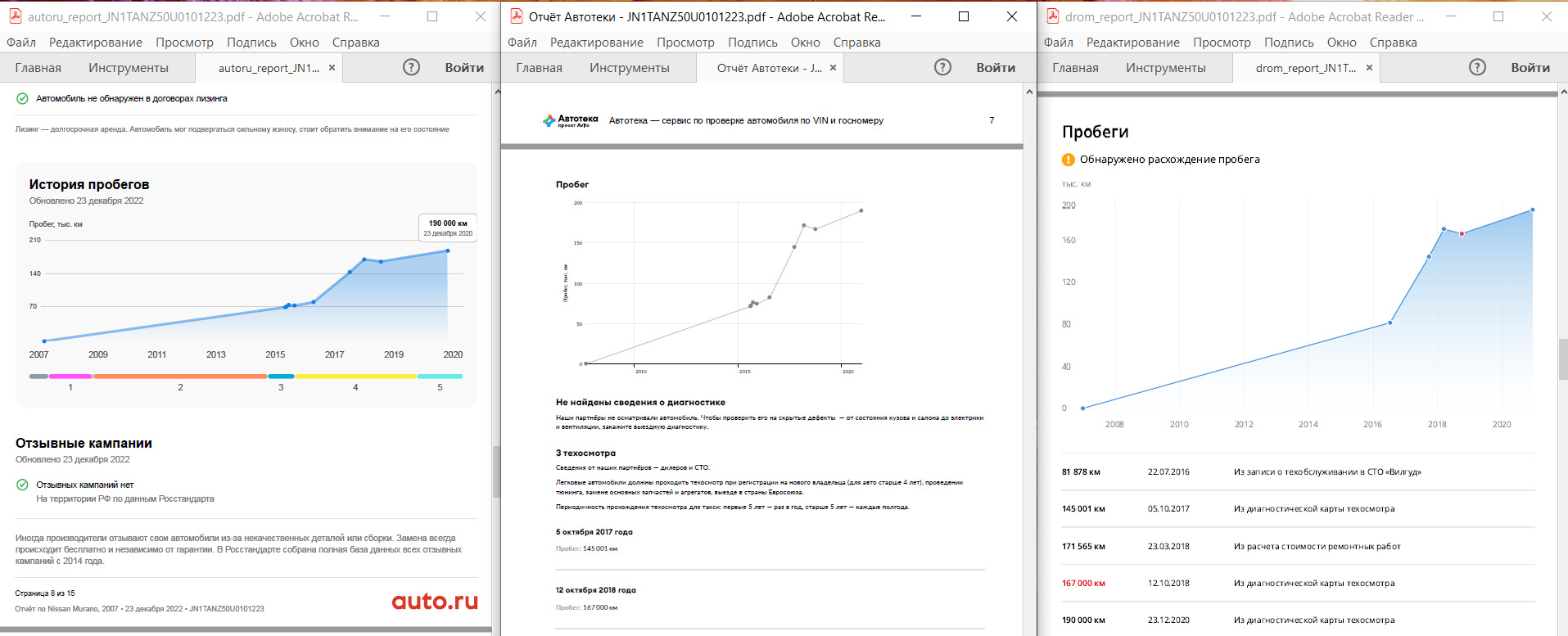This screenshot has width=1568, height=636.
Task: Open help in the autoru_report Acrobat window
Action: (411, 68)
